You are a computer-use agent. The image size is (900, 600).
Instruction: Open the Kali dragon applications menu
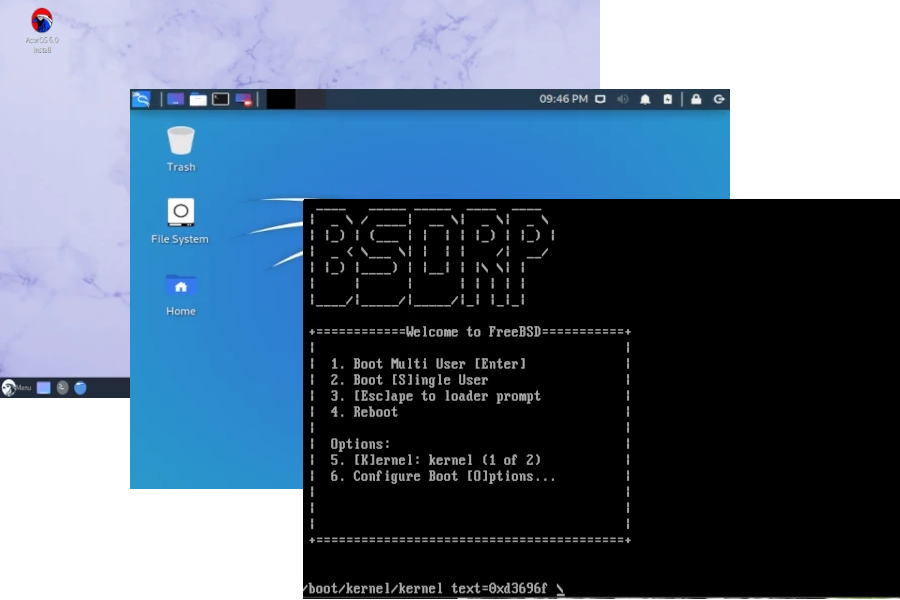coord(141,99)
